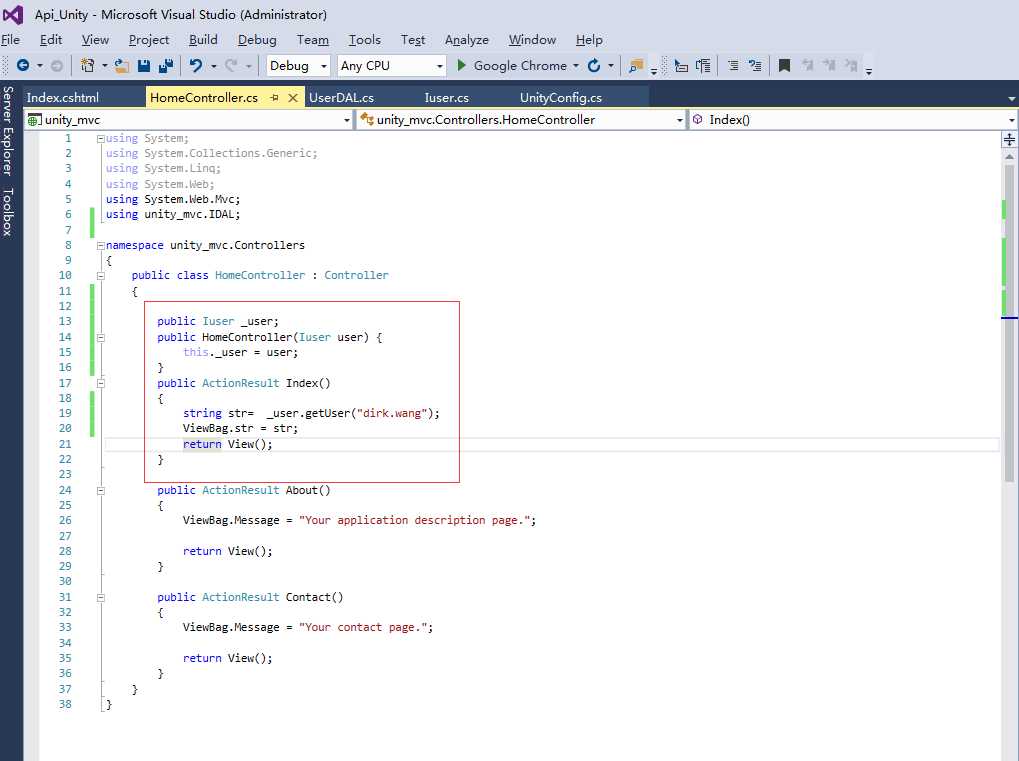This screenshot has height=761, width=1019.
Task: Open the Edit menu
Action: [x=51, y=40]
